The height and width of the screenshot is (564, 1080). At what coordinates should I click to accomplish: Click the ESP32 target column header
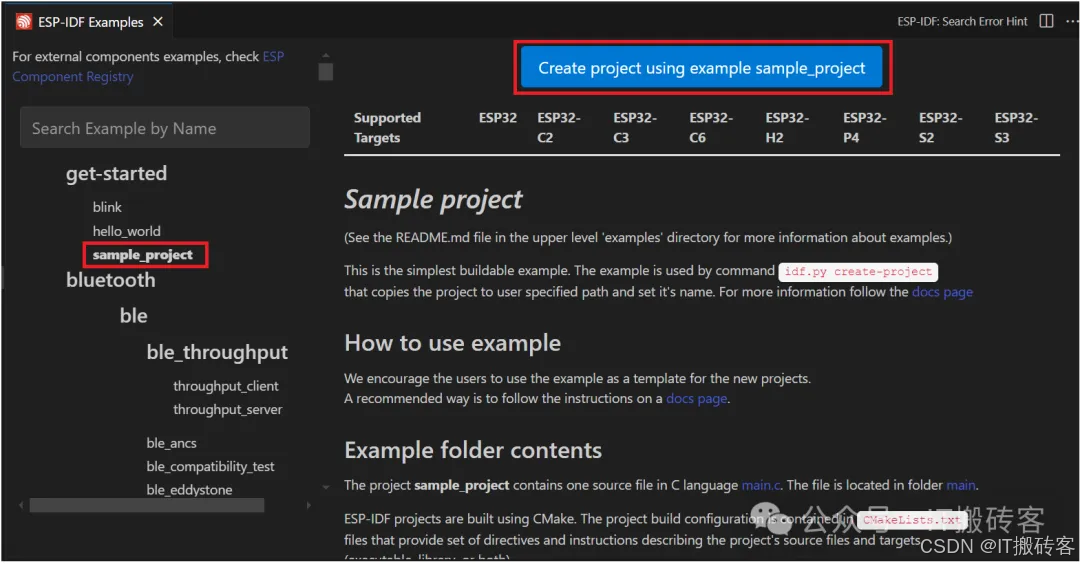click(x=498, y=118)
